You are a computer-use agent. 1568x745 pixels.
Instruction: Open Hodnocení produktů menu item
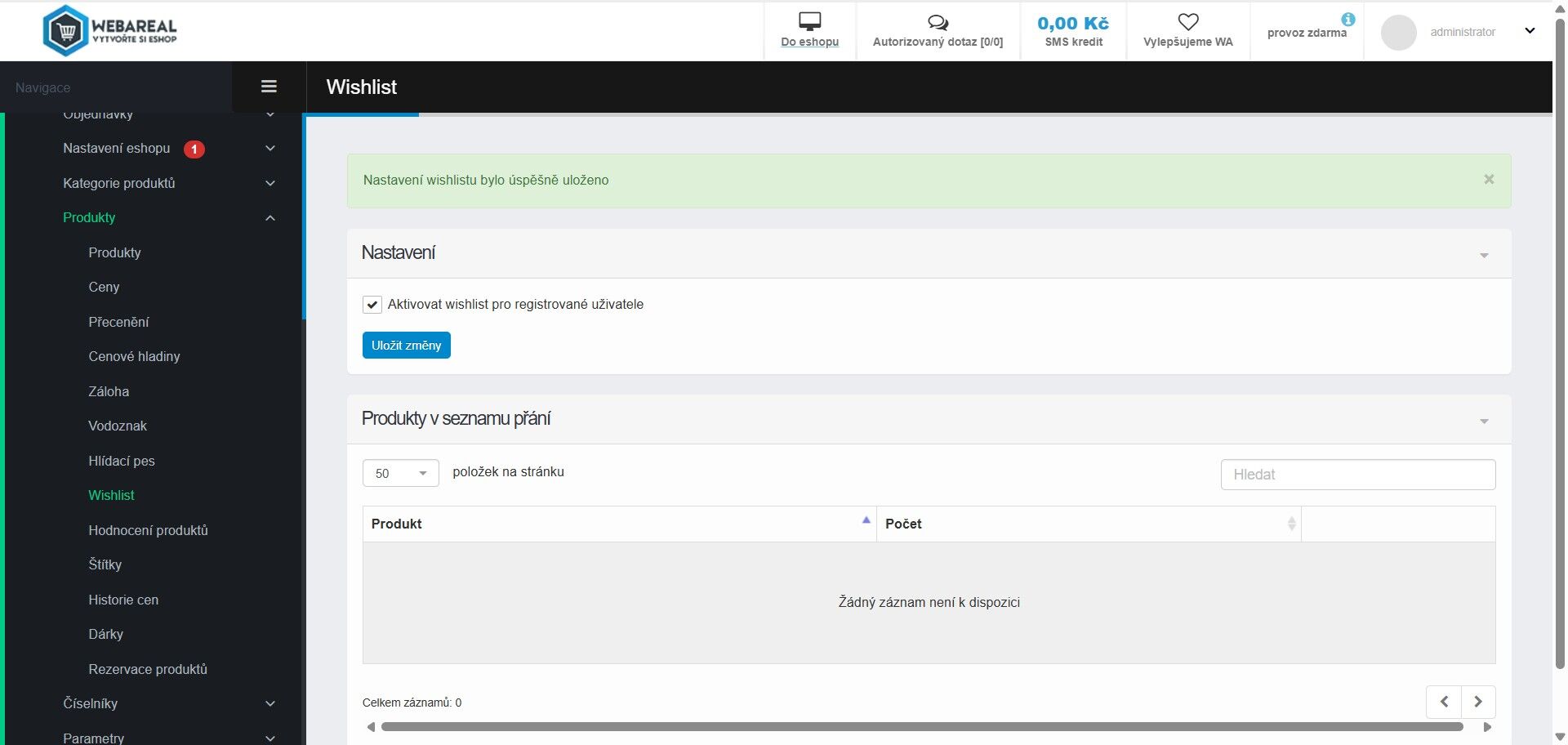click(148, 530)
